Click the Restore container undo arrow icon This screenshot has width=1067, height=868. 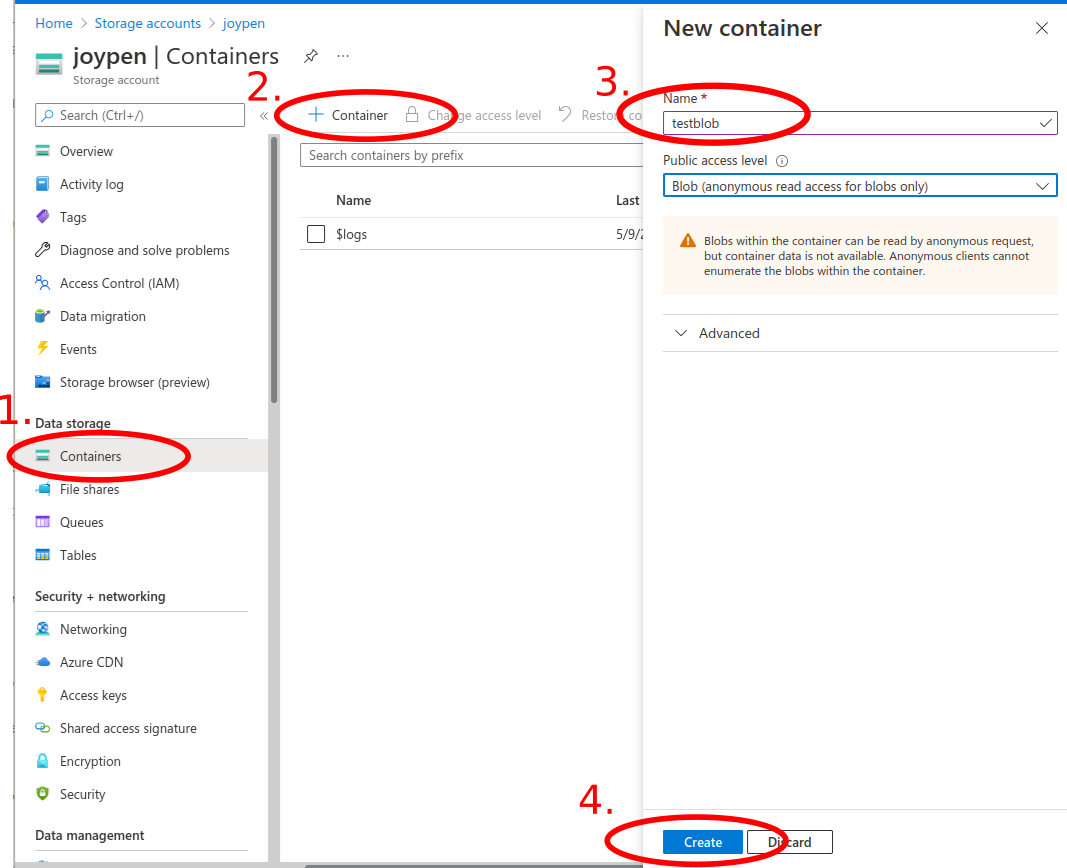click(x=565, y=114)
